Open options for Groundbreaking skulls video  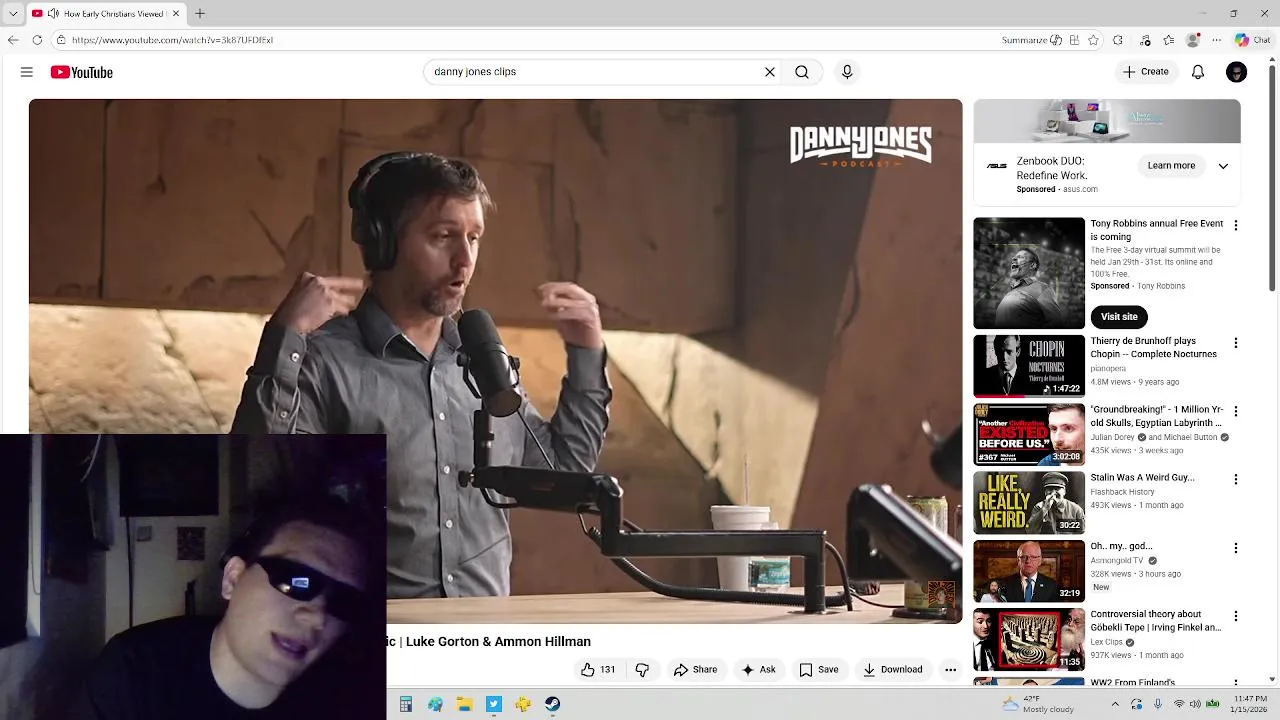[1236, 411]
